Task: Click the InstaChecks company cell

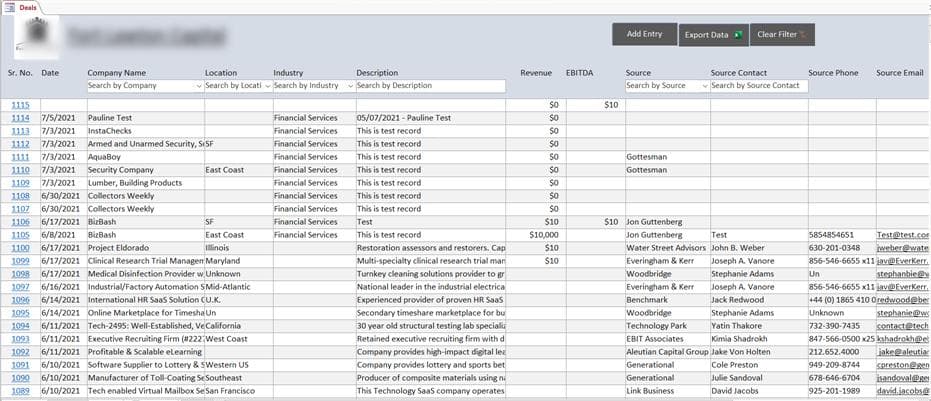Action: (x=145, y=131)
